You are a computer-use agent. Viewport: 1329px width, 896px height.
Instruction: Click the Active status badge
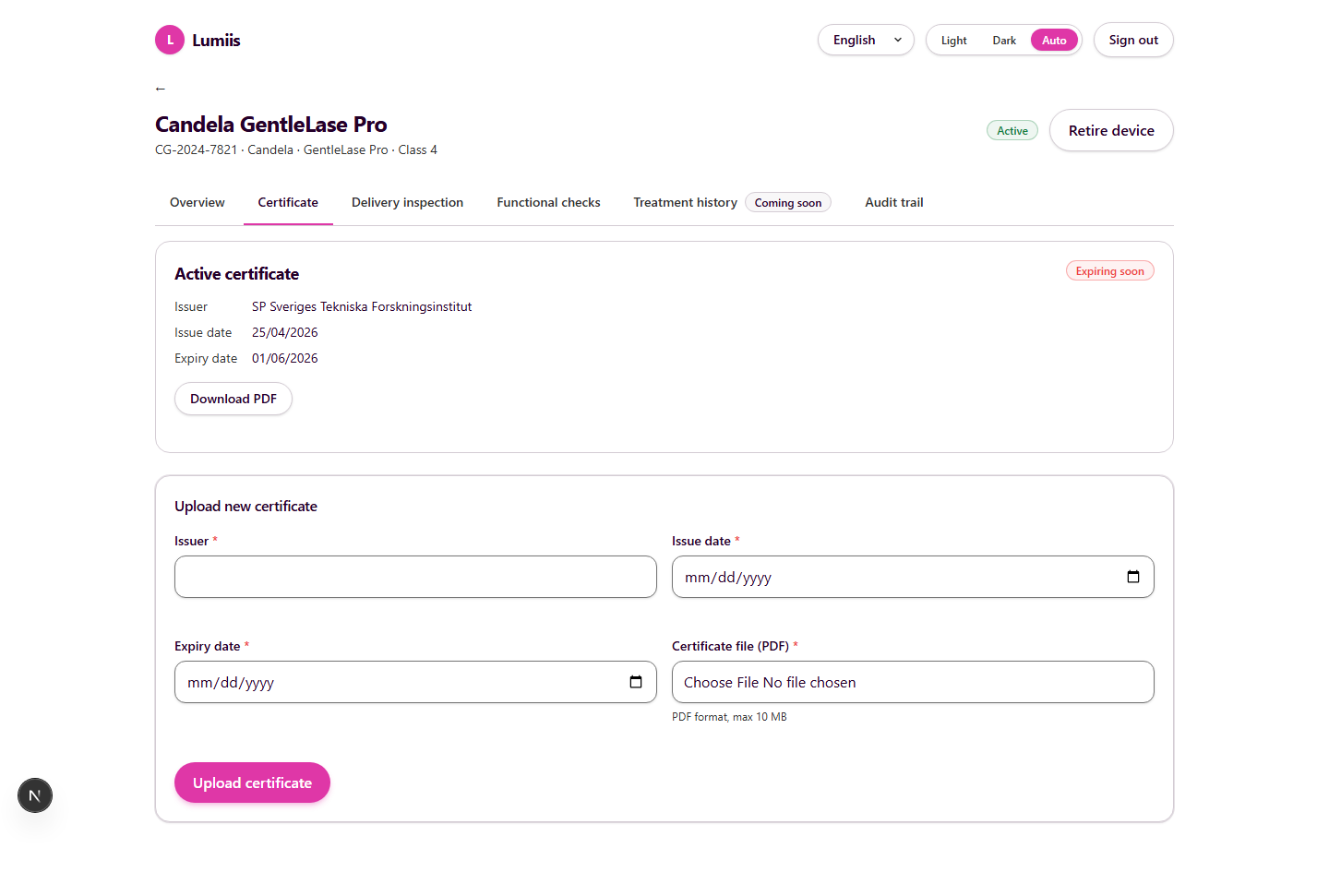[1012, 130]
